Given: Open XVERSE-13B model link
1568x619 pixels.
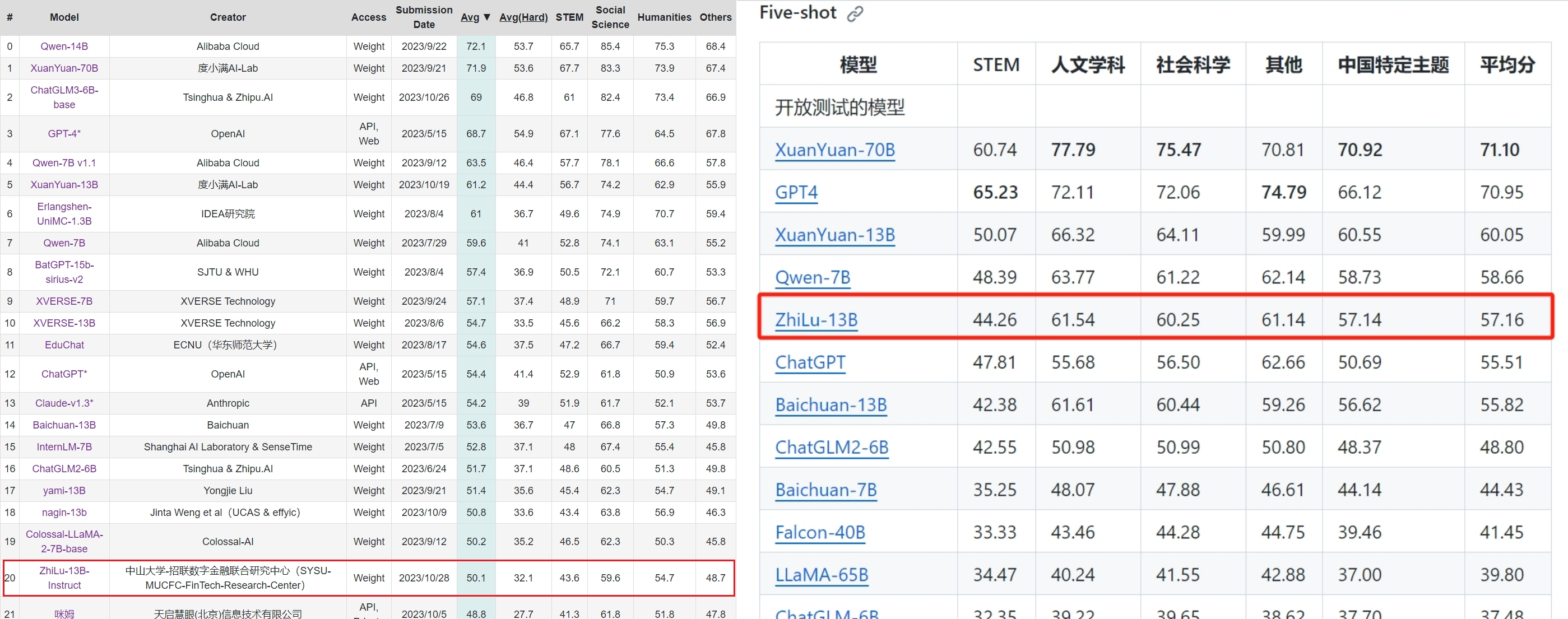Looking at the screenshot, I should 64,323.
